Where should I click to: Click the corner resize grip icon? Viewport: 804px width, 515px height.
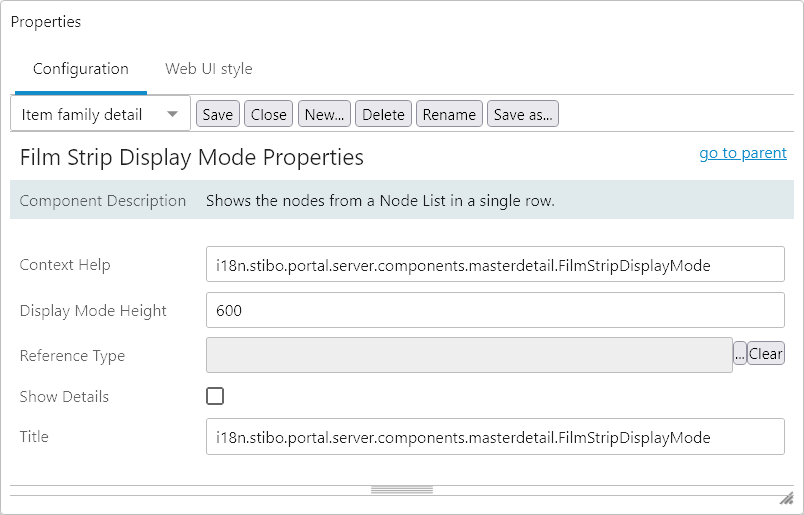(786, 499)
